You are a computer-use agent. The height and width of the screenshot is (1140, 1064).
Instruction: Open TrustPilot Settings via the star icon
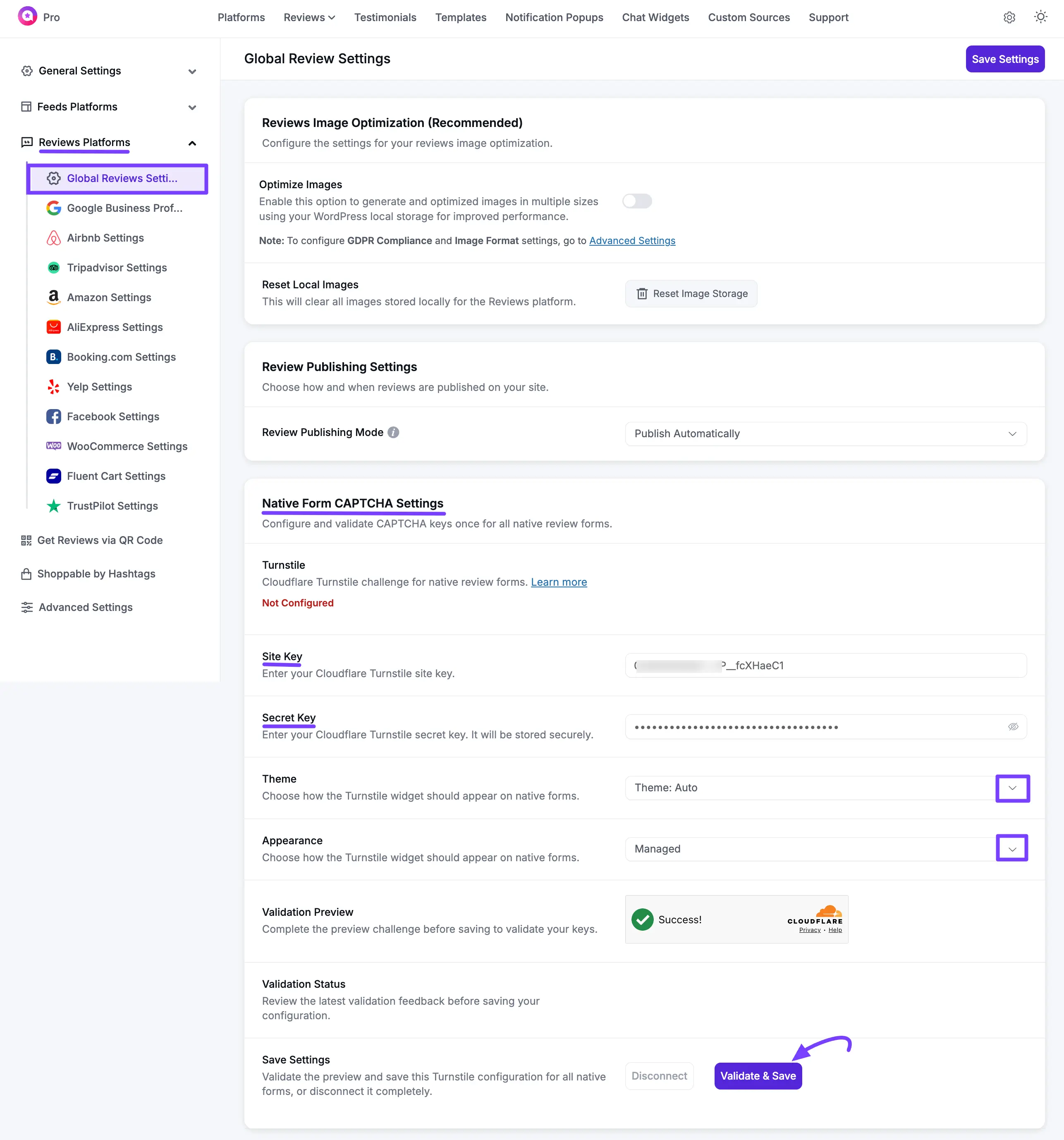[53, 506]
